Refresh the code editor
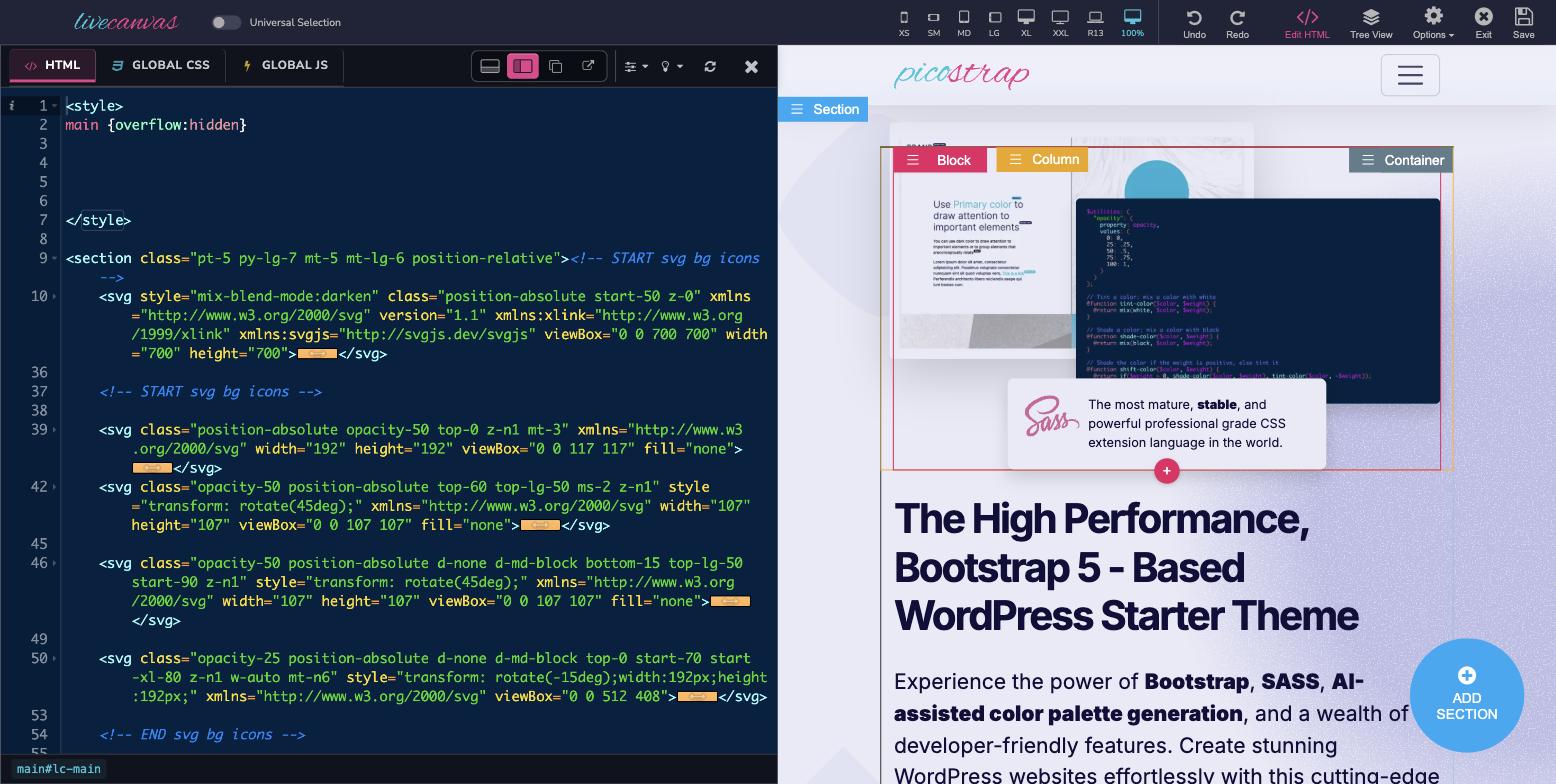Image resolution: width=1556 pixels, height=784 pixels. [710, 66]
